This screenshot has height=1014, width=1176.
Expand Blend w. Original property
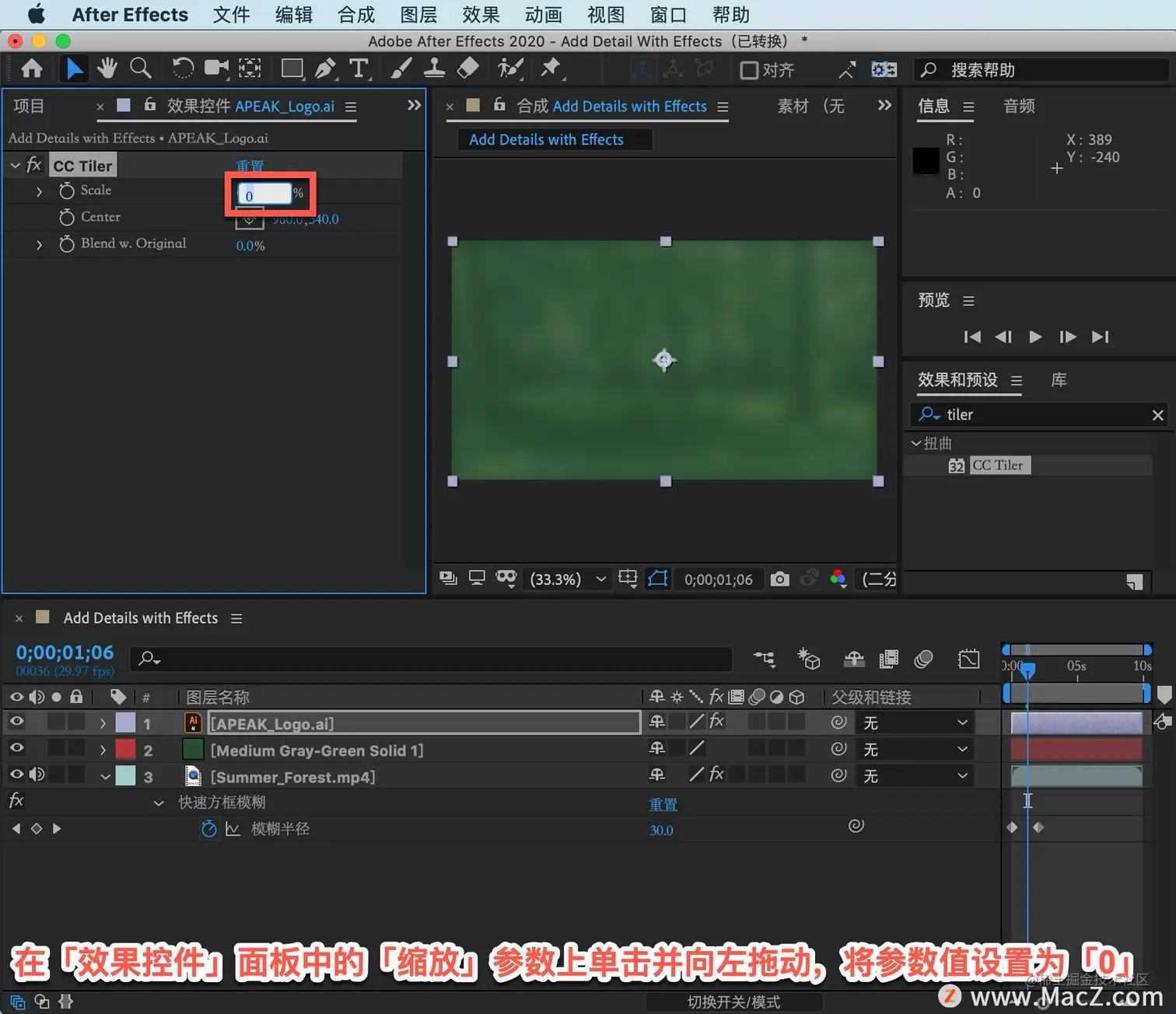click(x=39, y=244)
